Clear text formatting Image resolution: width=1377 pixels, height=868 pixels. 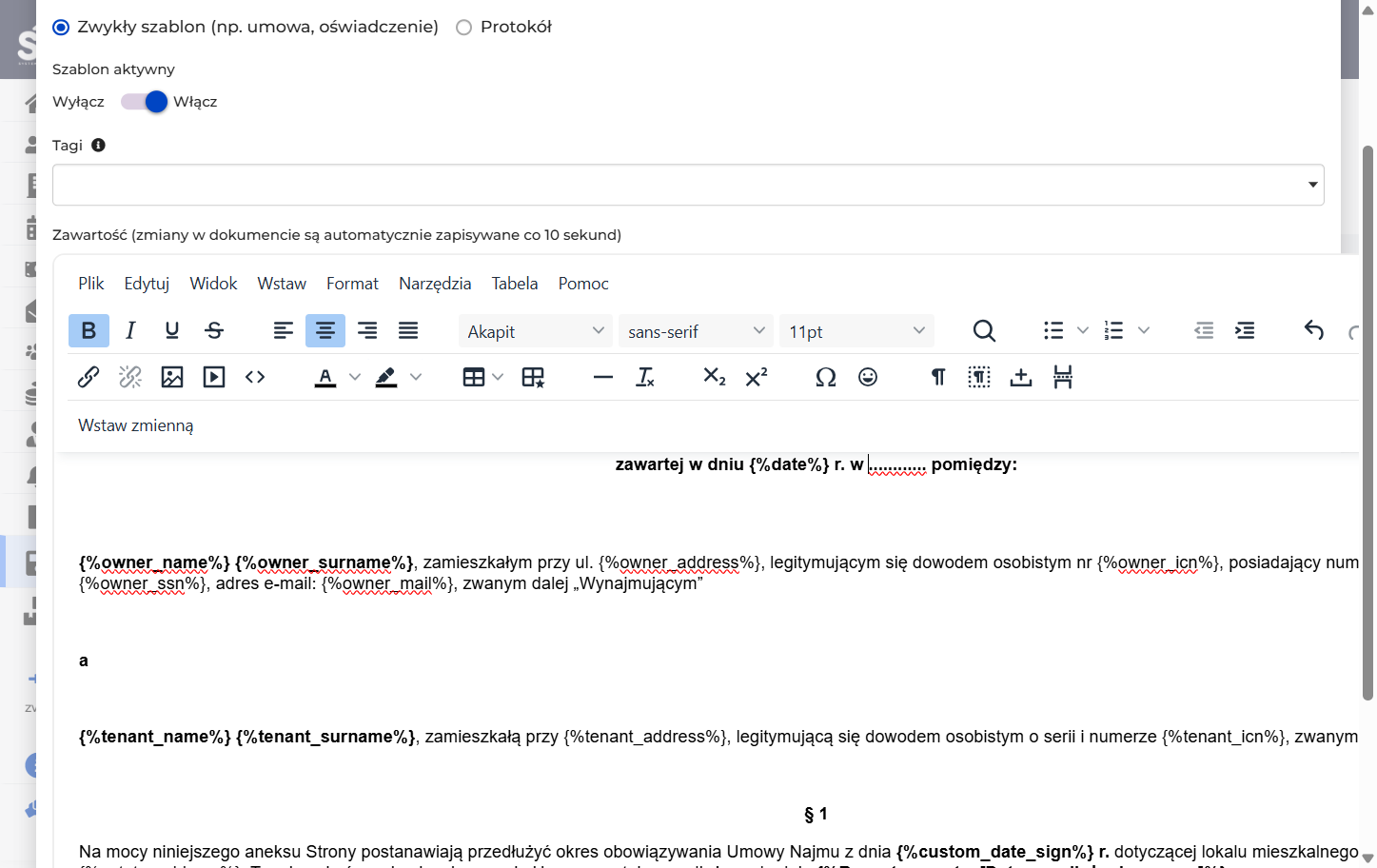tap(645, 377)
